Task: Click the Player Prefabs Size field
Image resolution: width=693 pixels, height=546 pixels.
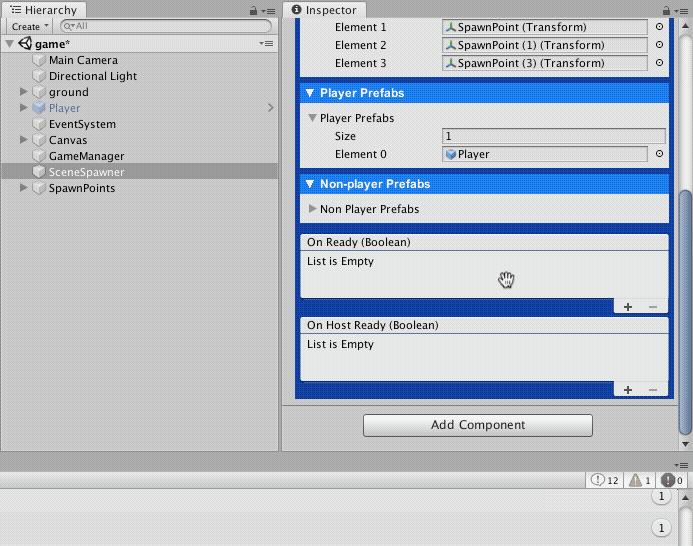Action: click(x=553, y=136)
